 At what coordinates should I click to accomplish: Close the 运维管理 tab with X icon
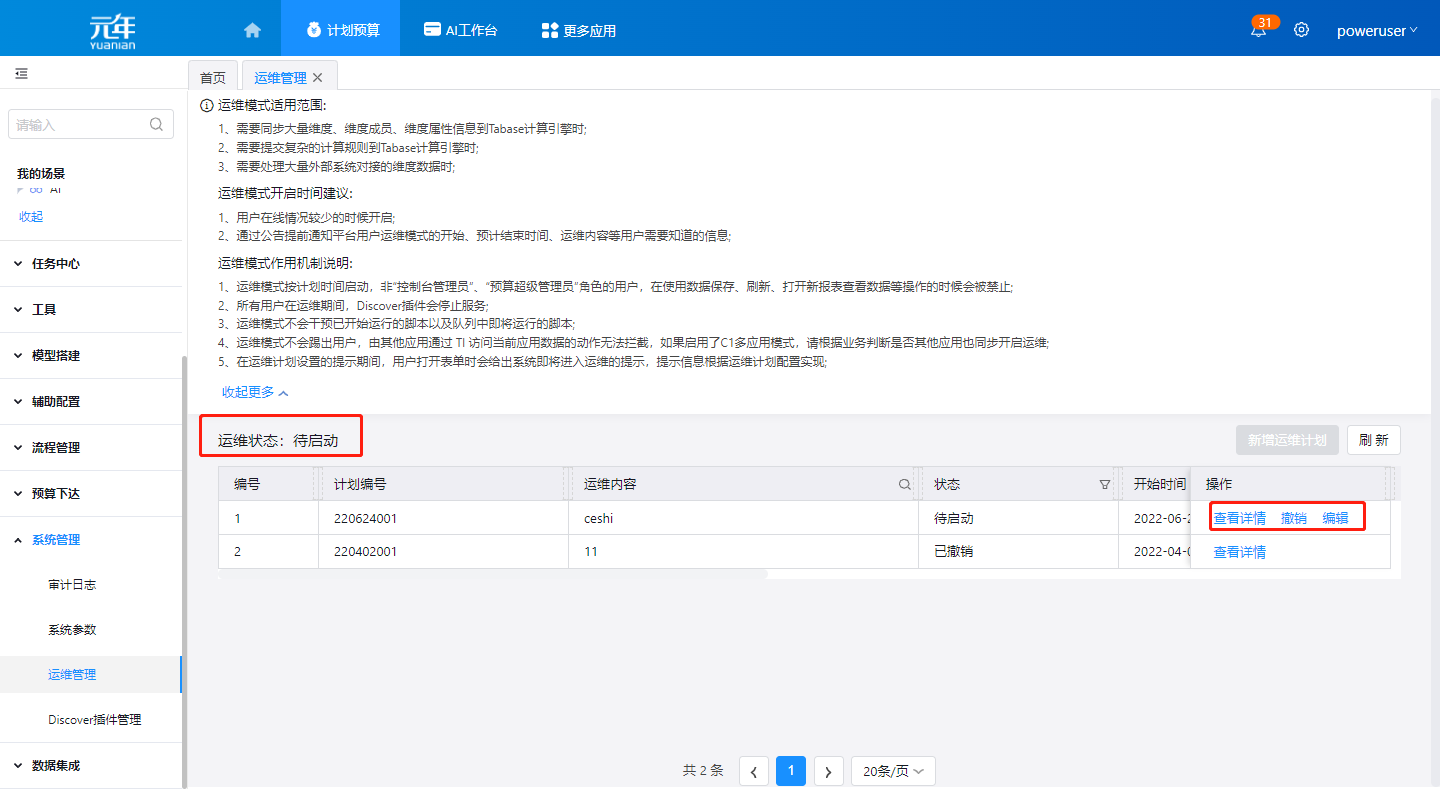318,78
